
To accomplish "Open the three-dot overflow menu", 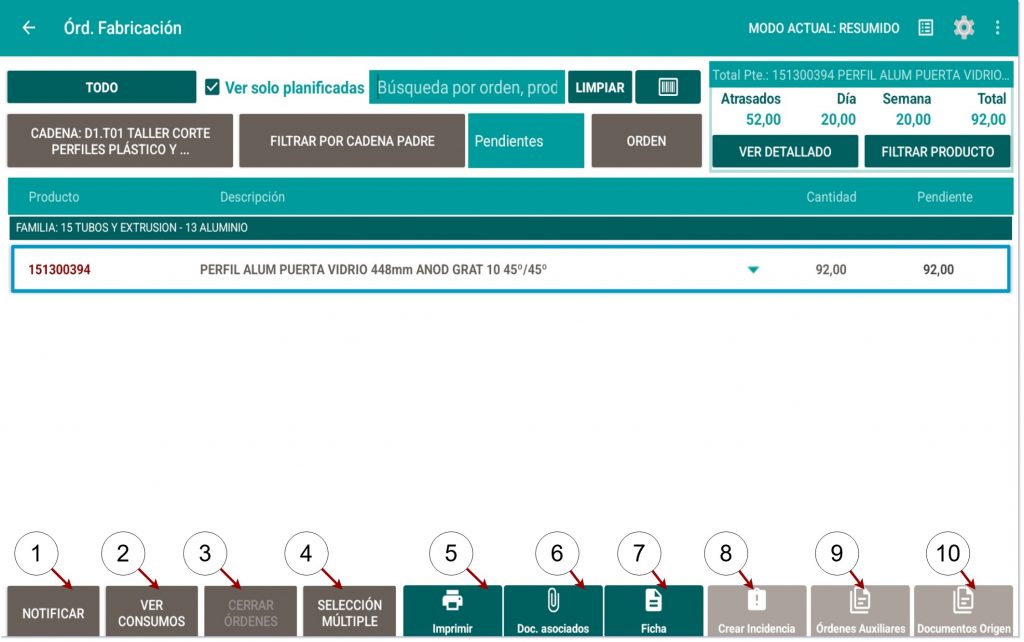I will tap(997, 28).
